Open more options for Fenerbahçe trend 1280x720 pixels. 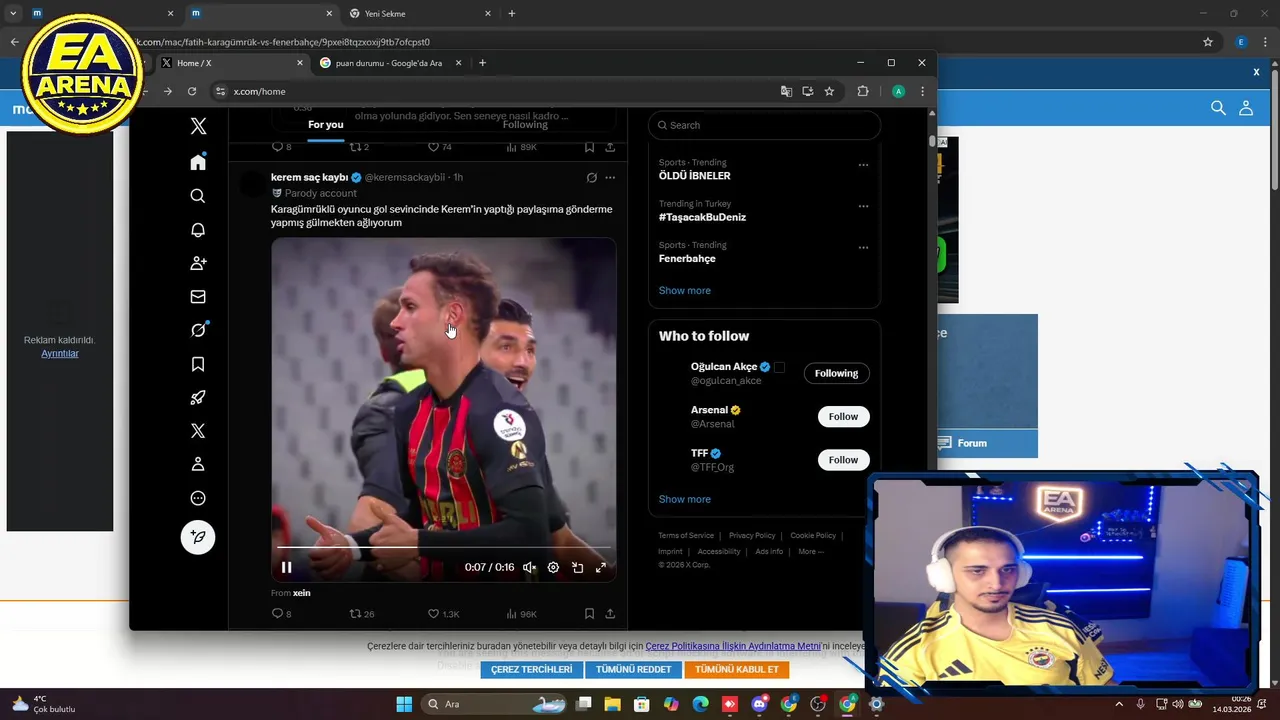[863, 248]
